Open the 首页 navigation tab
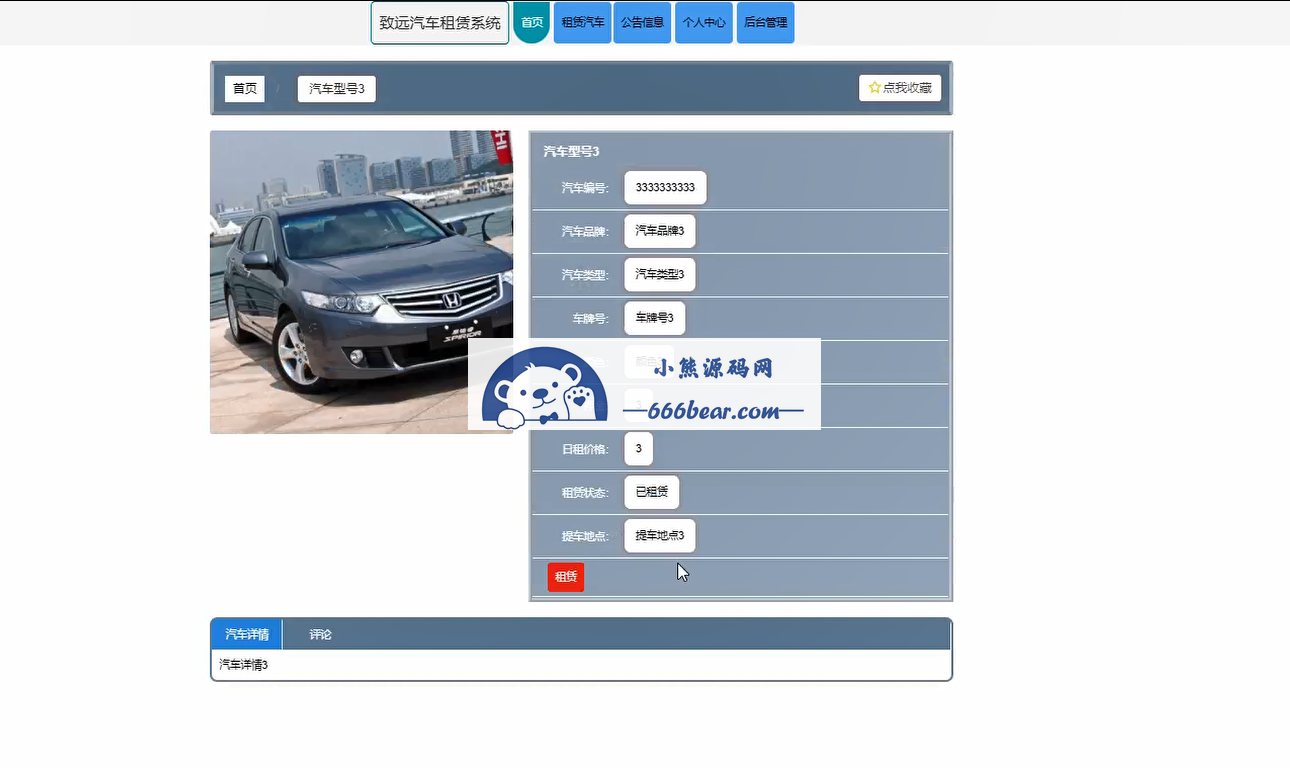Image resolution: width=1290 pixels, height=768 pixels. coord(532,22)
